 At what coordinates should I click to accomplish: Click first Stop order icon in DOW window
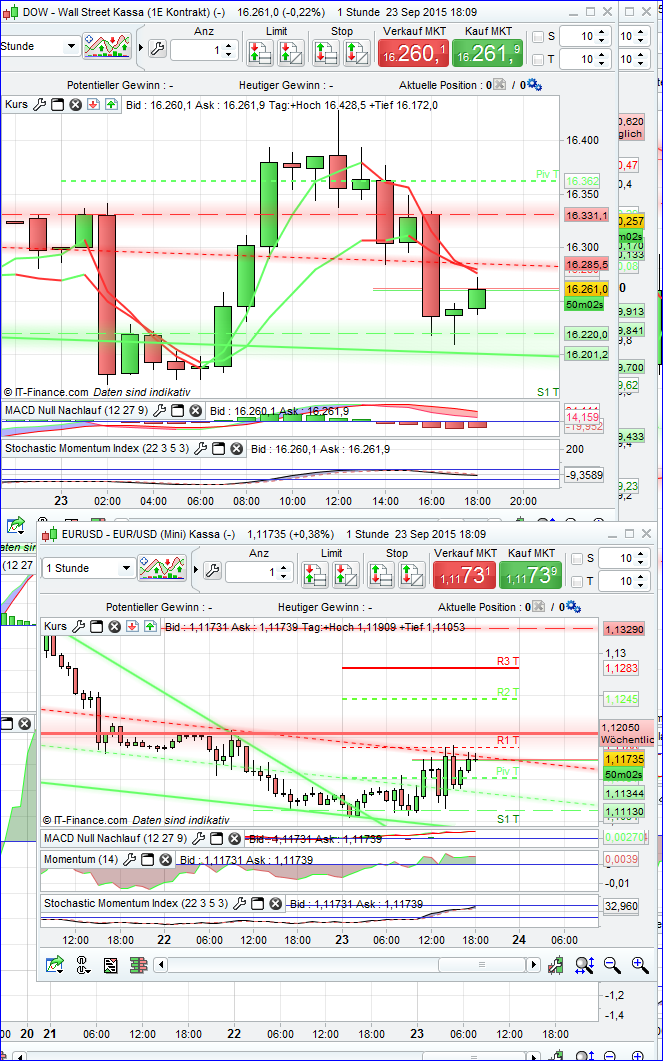[x=325, y=52]
